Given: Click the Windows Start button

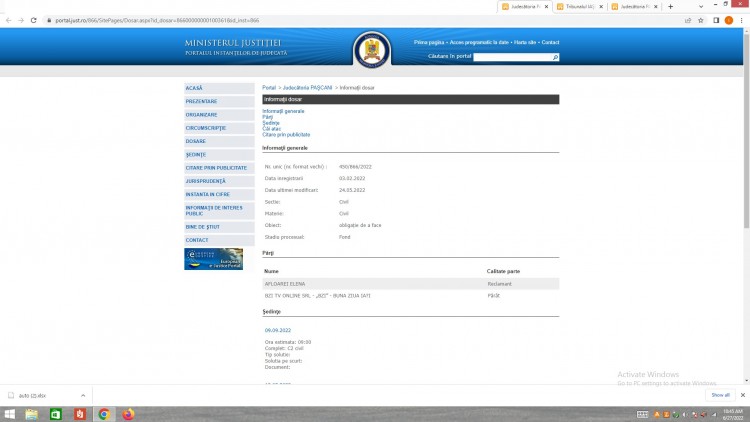Looking at the screenshot, I should [9, 414].
